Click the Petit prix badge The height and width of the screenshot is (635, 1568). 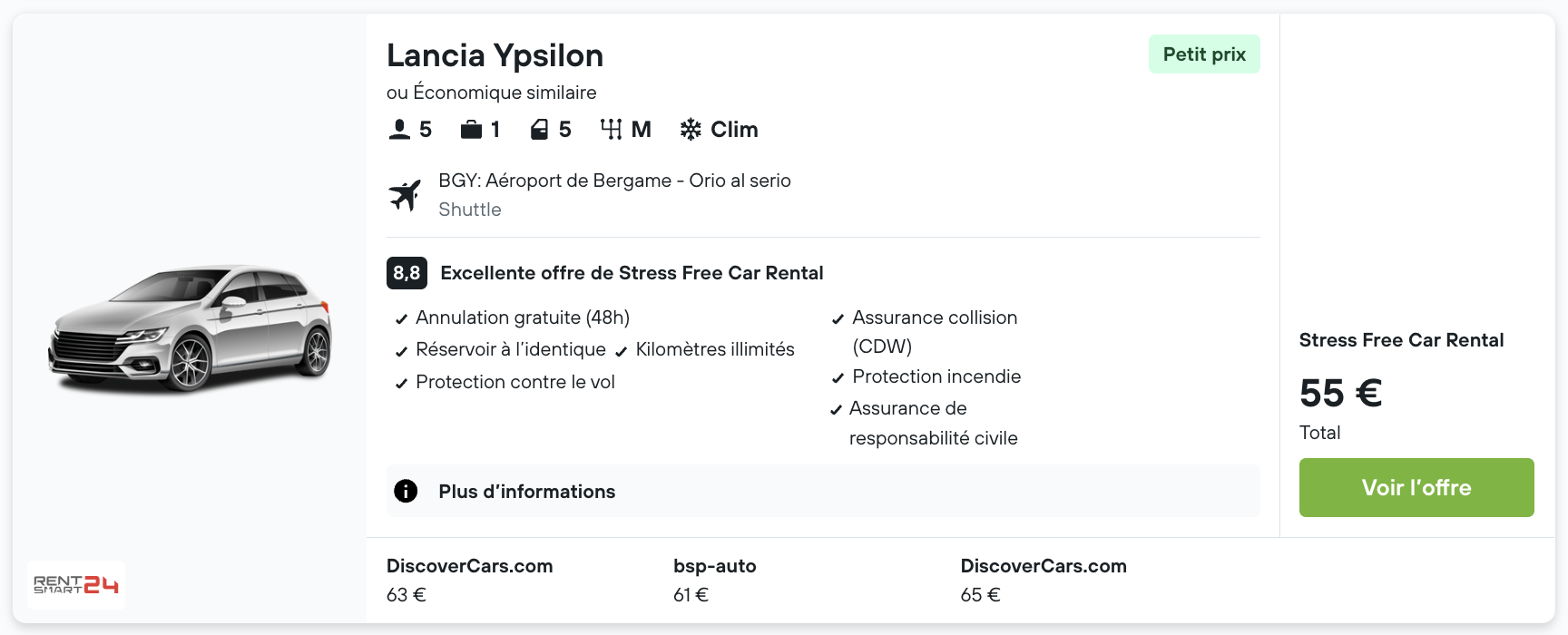pos(1204,54)
